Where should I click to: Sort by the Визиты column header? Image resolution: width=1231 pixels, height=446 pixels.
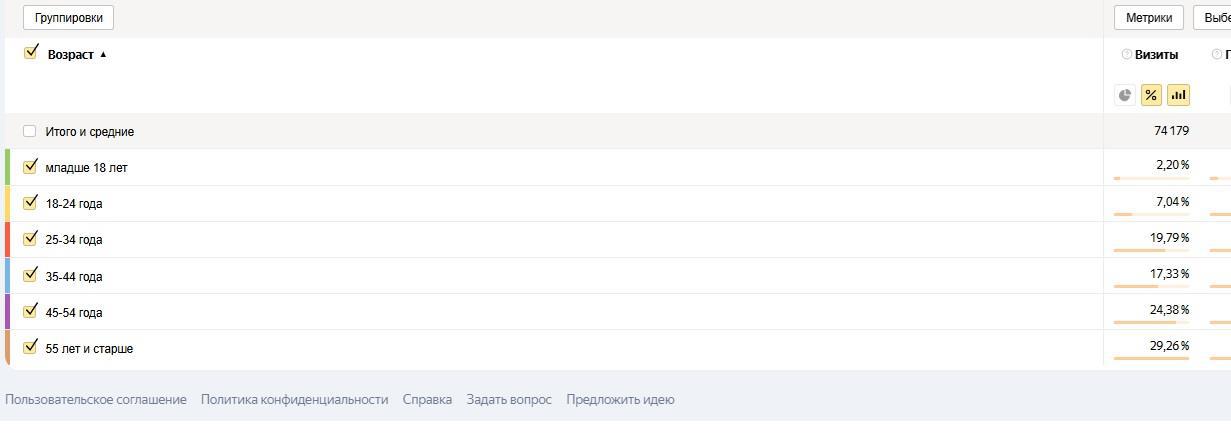(x=1156, y=55)
